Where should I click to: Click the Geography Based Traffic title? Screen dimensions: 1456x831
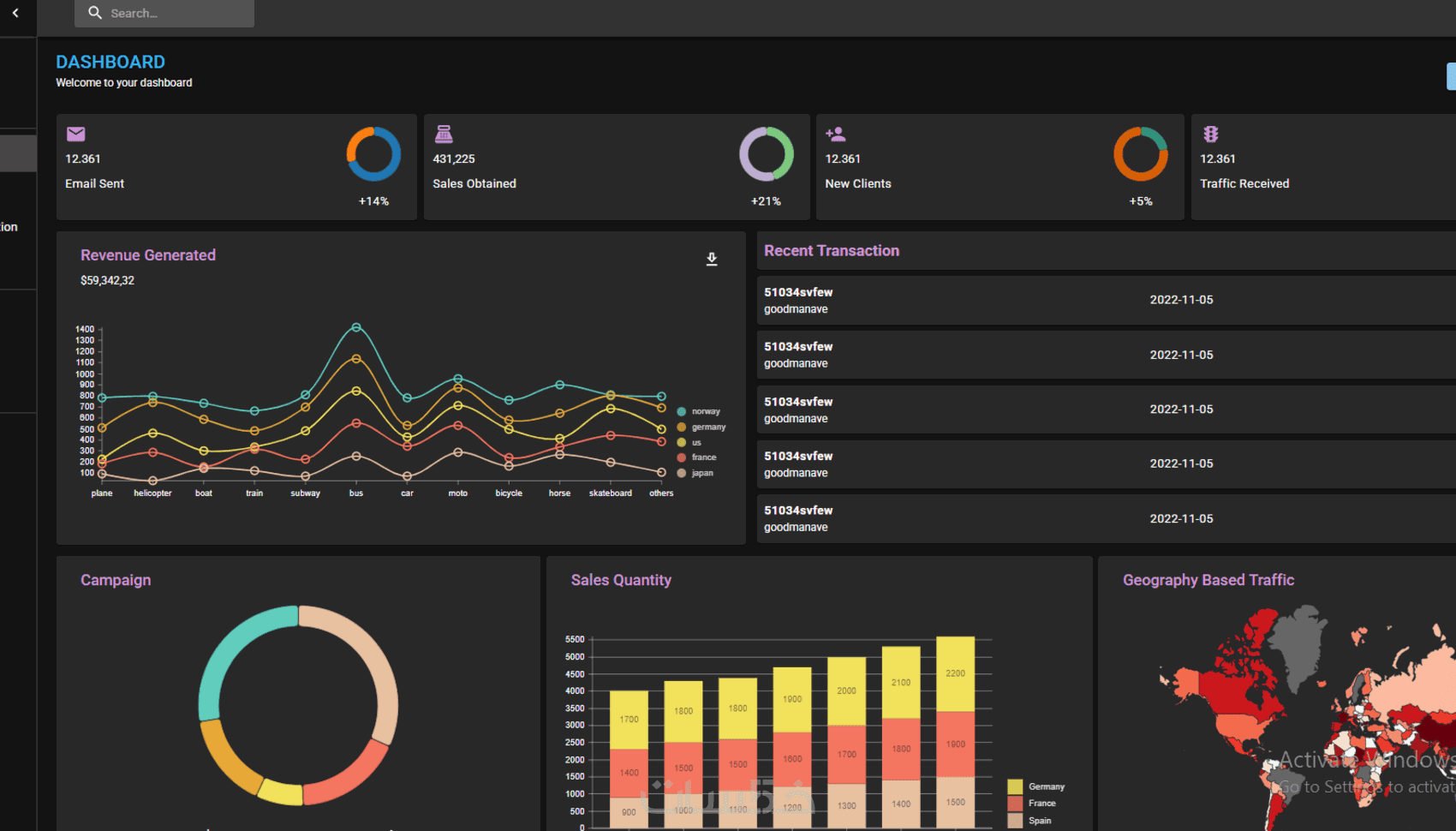coord(1208,580)
